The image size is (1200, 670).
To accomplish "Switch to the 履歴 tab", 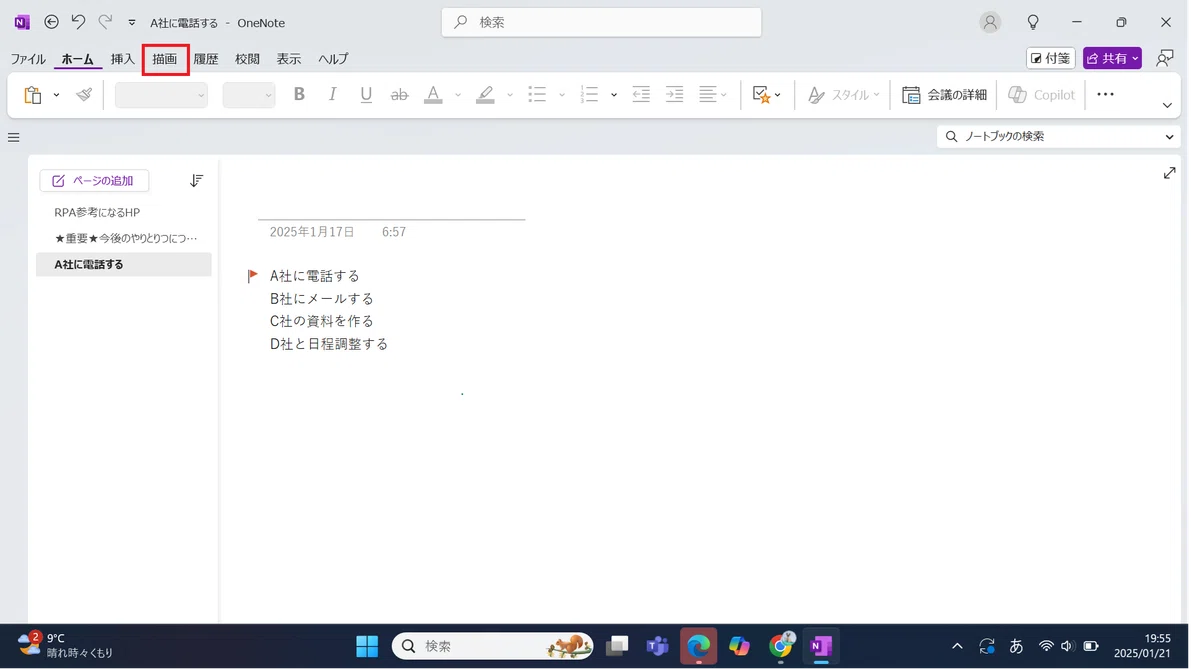I will pyautogui.click(x=206, y=59).
